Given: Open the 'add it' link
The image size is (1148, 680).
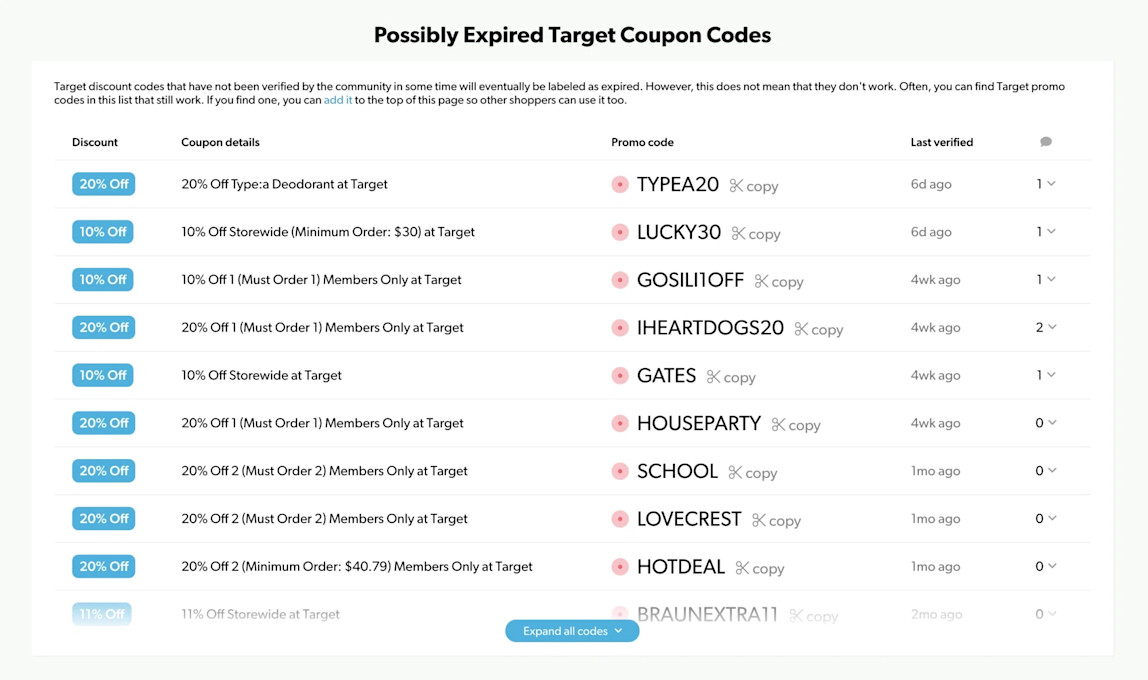Looking at the screenshot, I should [338, 100].
